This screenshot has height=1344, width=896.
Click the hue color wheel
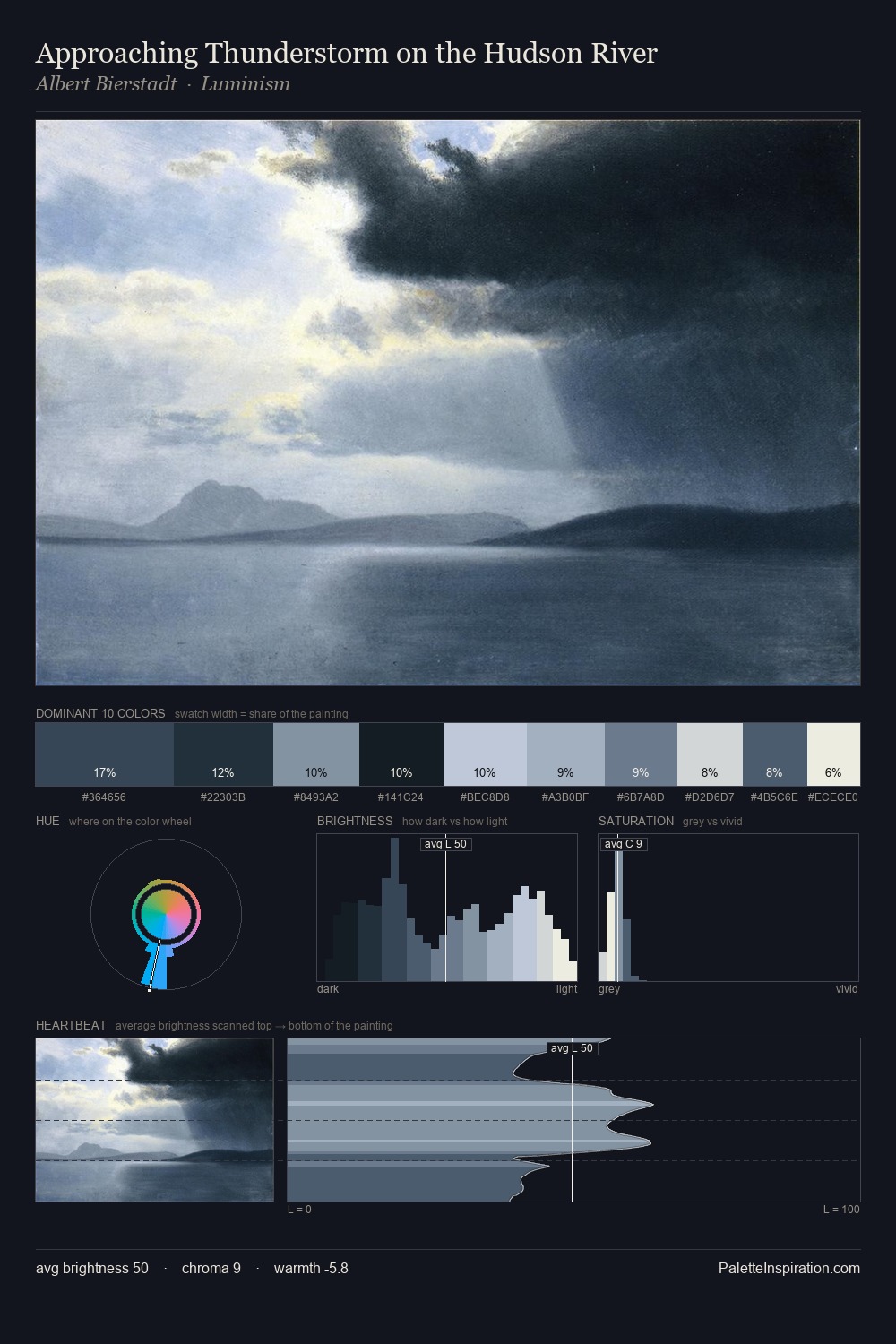[166, 915]
